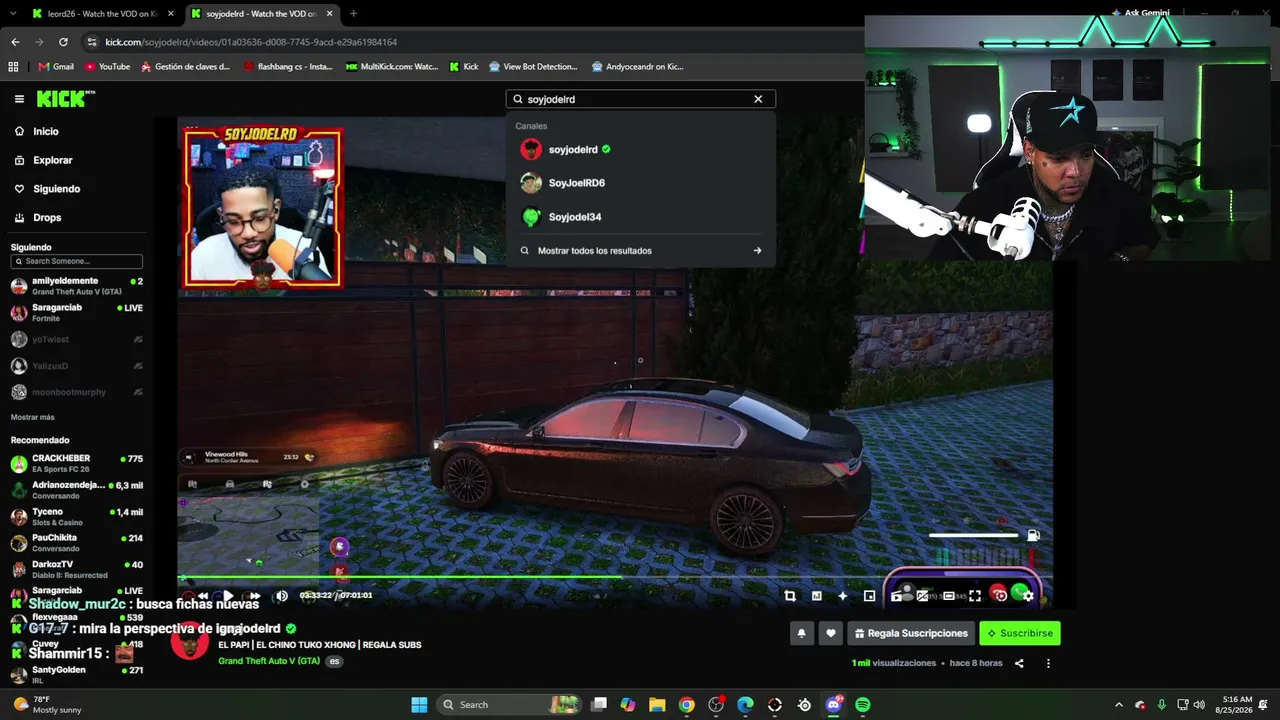Open YouTube bookmark
This screenshot has height=720, width=1280.
pyautogui.click(x=107, y=67)
